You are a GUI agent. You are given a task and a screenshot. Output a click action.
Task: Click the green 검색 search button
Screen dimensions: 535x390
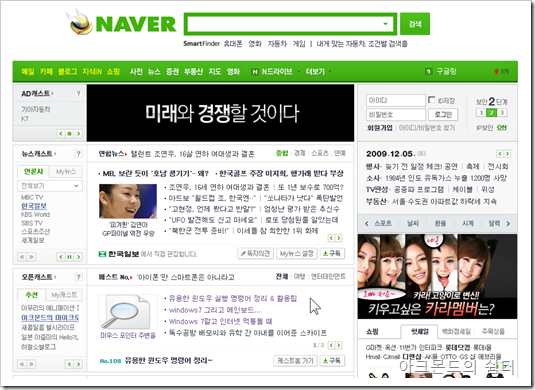coord(415,24)
